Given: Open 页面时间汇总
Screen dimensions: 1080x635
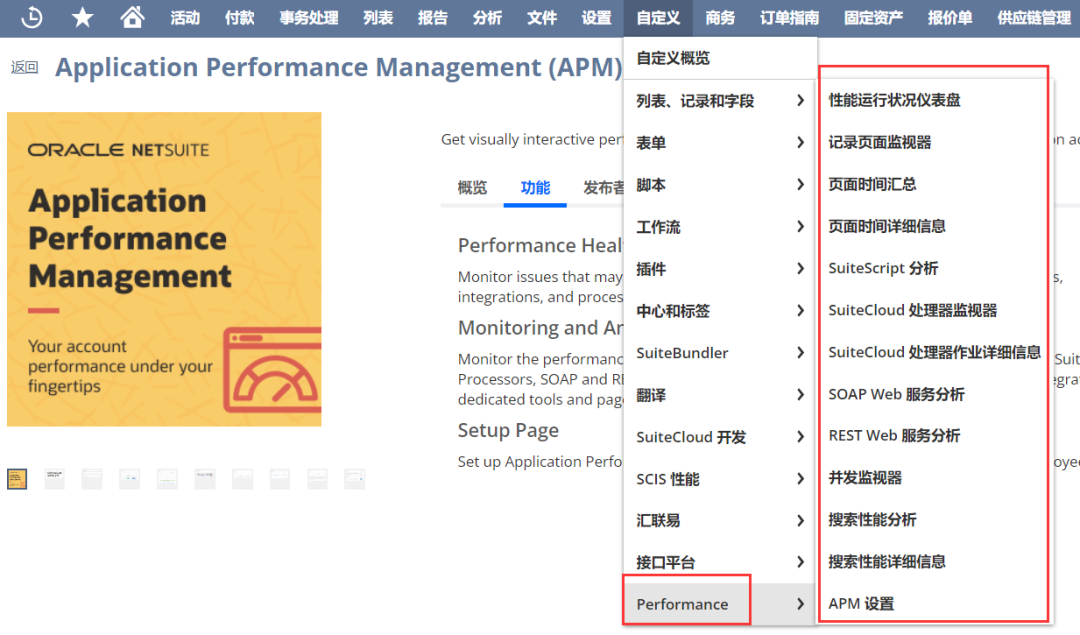Looking at the screenshot, I should (x=872, y=185).
